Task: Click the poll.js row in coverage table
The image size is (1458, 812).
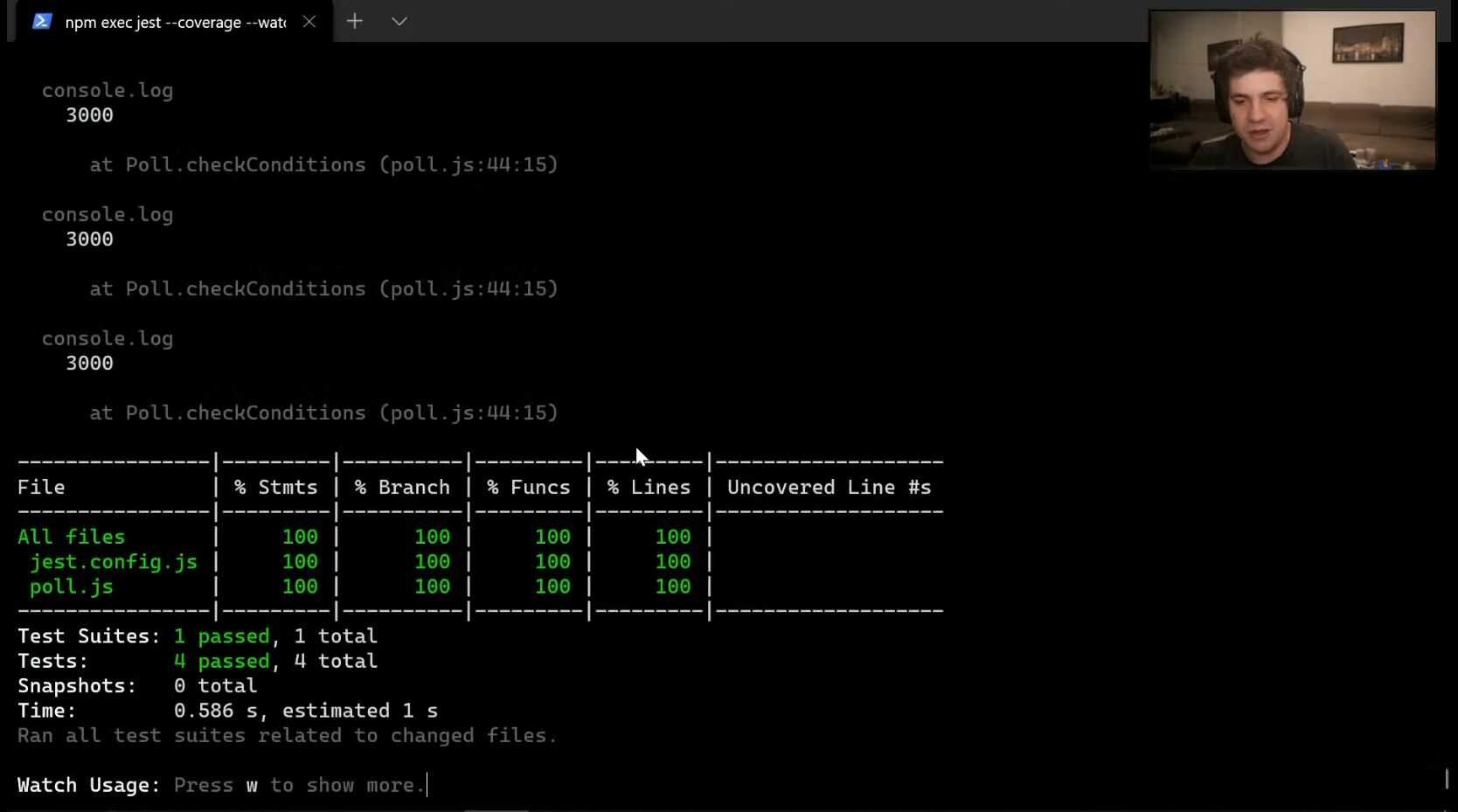Action: [364, 586]
